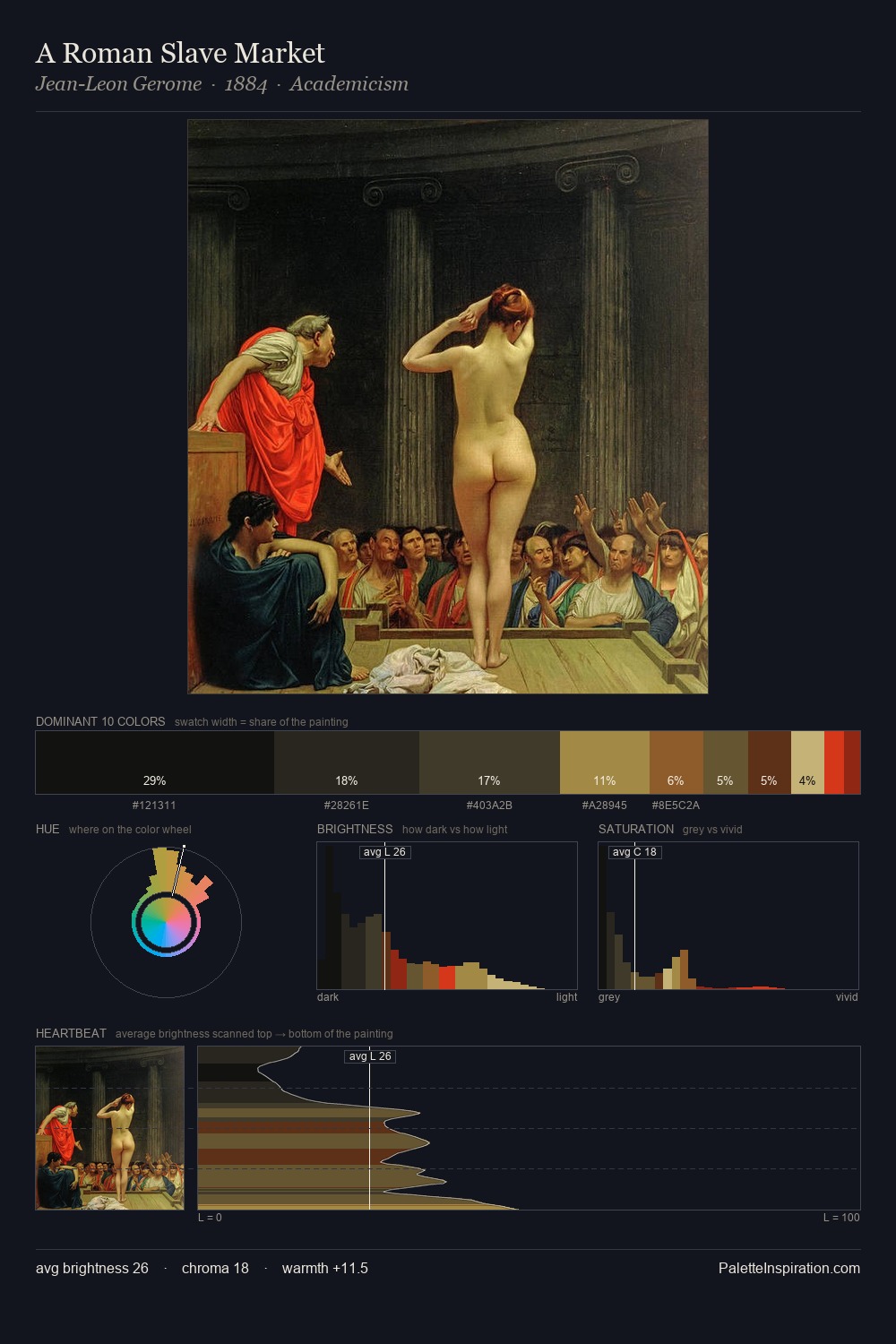Click the "avg L 26" label in Brightness histogram
Viewport: 896px width, 1344px height.
click(384, 852)
